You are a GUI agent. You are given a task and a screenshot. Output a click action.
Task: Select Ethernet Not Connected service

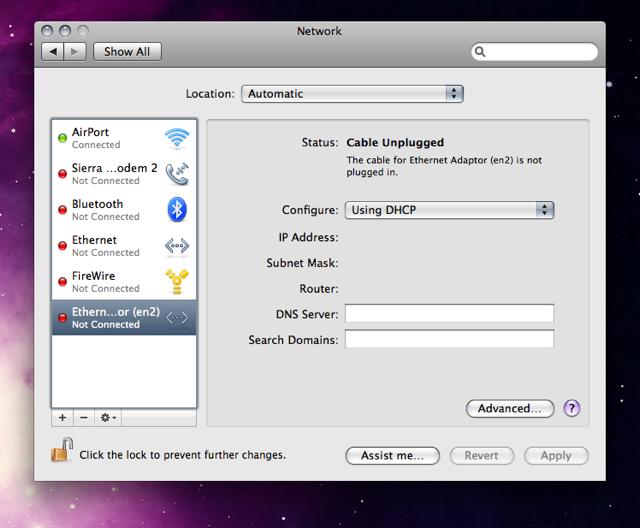[124, 246]
